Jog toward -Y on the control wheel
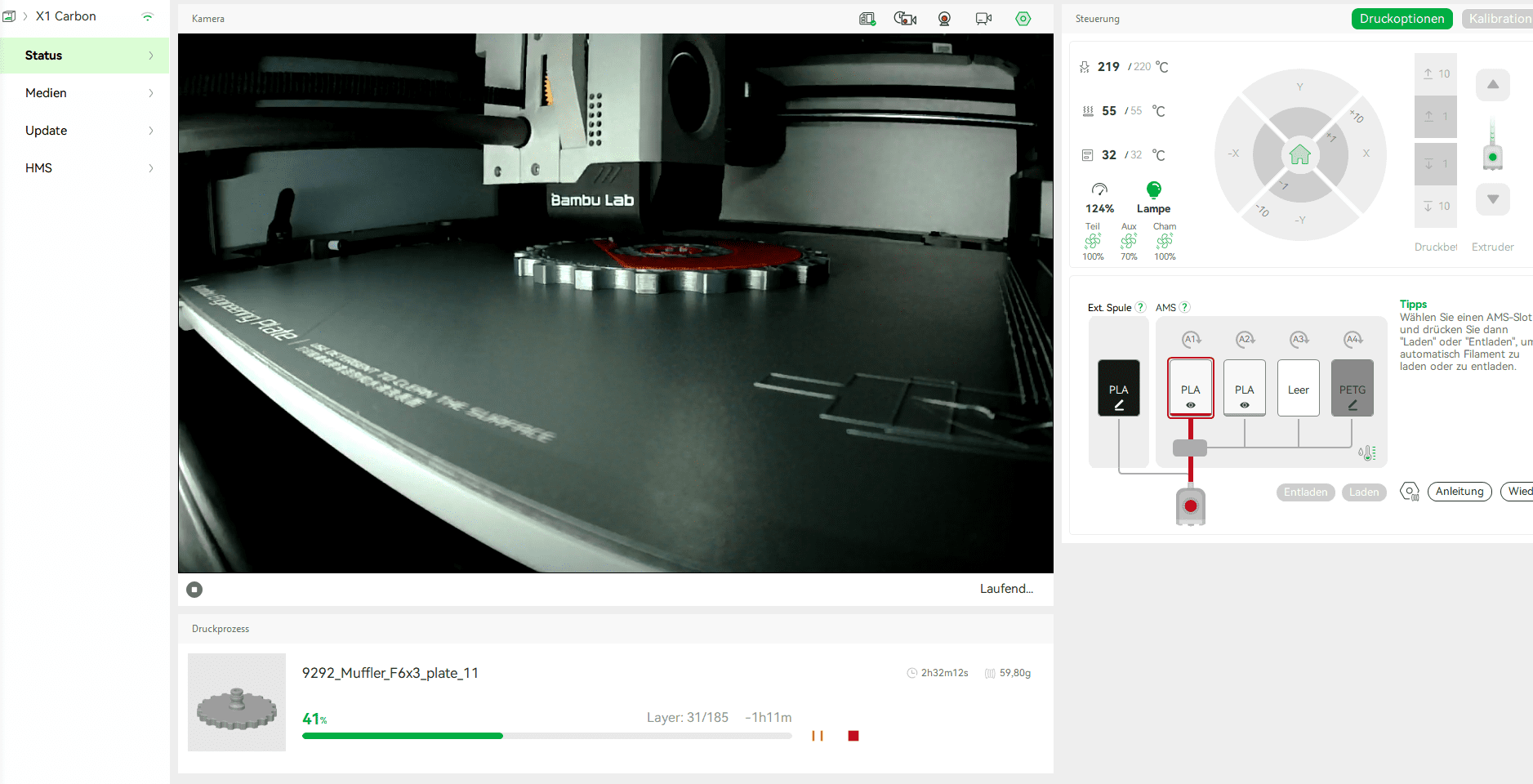This screenshot has height=784, width=1533. coord(1299,220)
